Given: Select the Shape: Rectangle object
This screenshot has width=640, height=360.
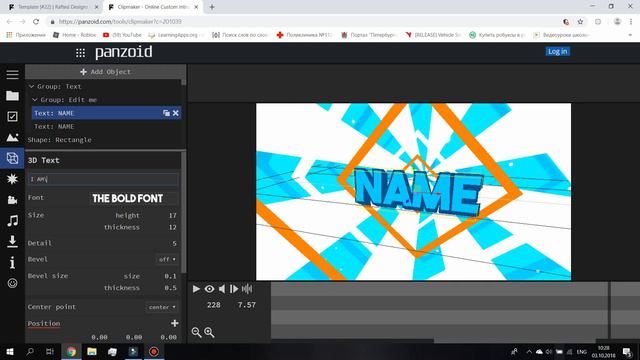Looking at the screenshot, I should coord(60,140).
